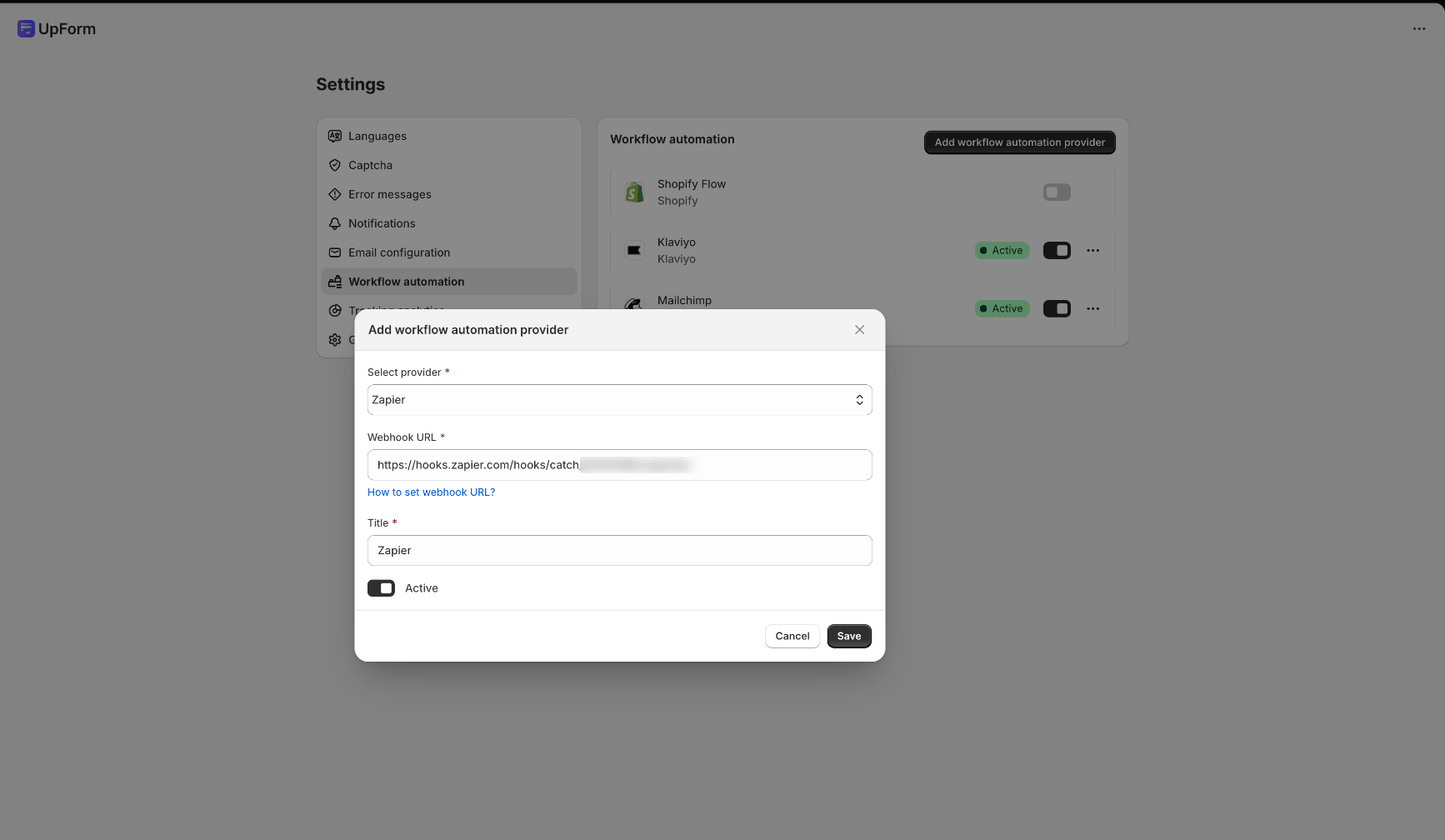This screenshot has width=1445, height=840.
Task: Click the Error messages diamond icon
Action: point(335,194)
